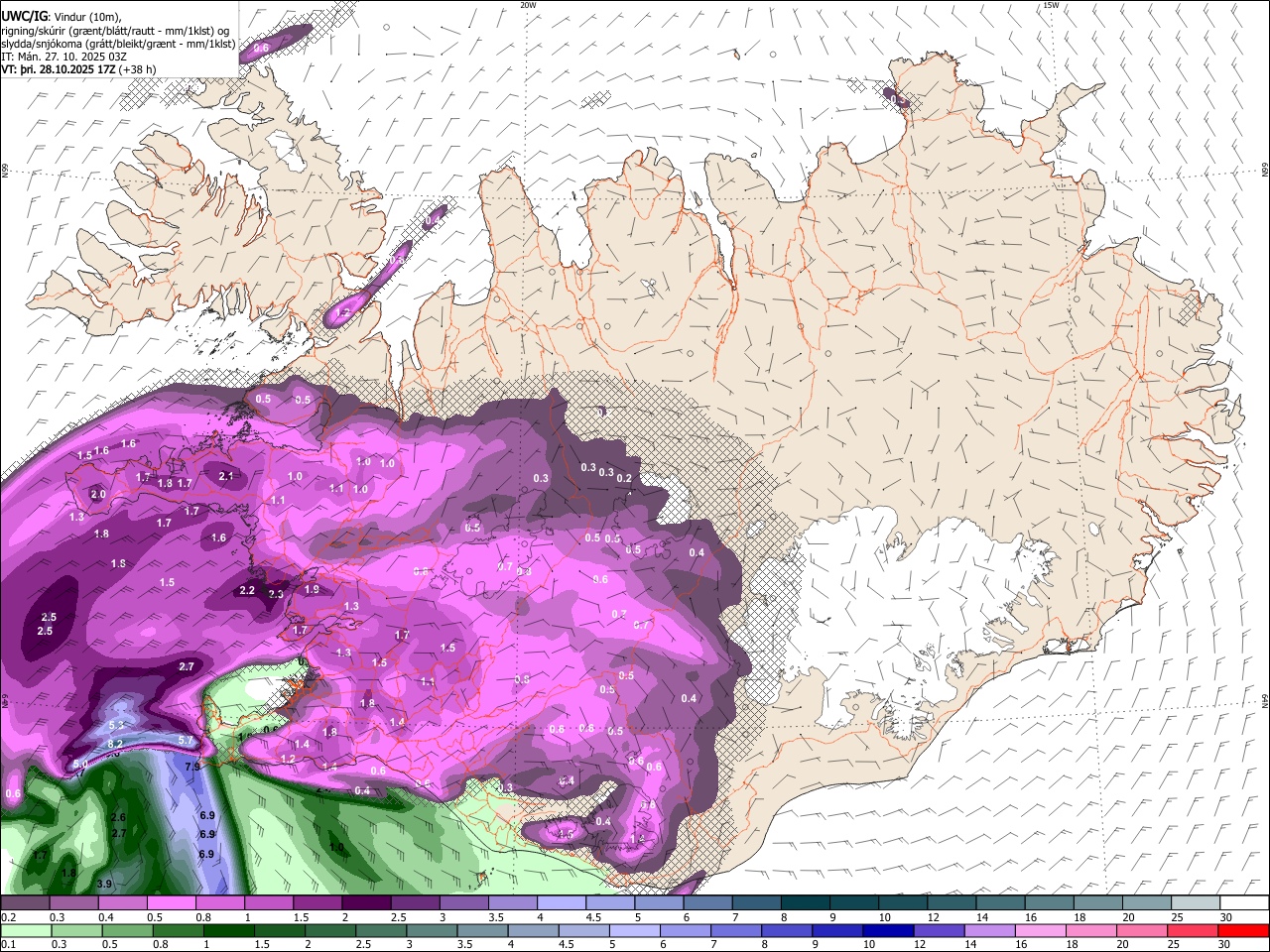Viewport: 1270px width, 952px height.
Task: Select upper legend swatch between 4 and 4.5
Action: pos(561,903)
